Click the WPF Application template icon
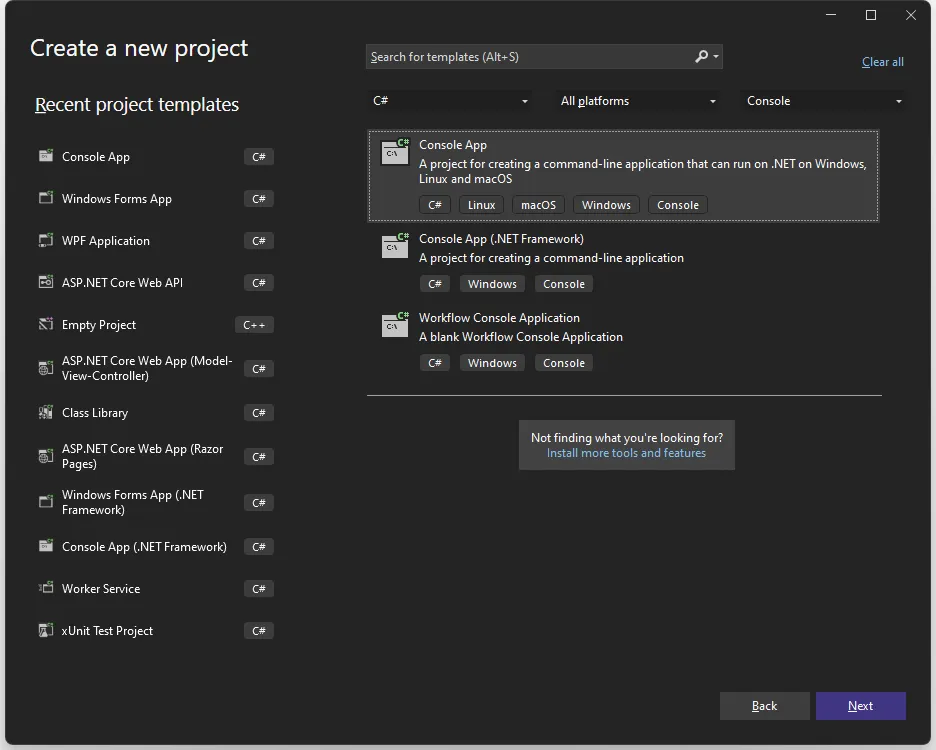936x750 pixels. (x=45, y=240)
